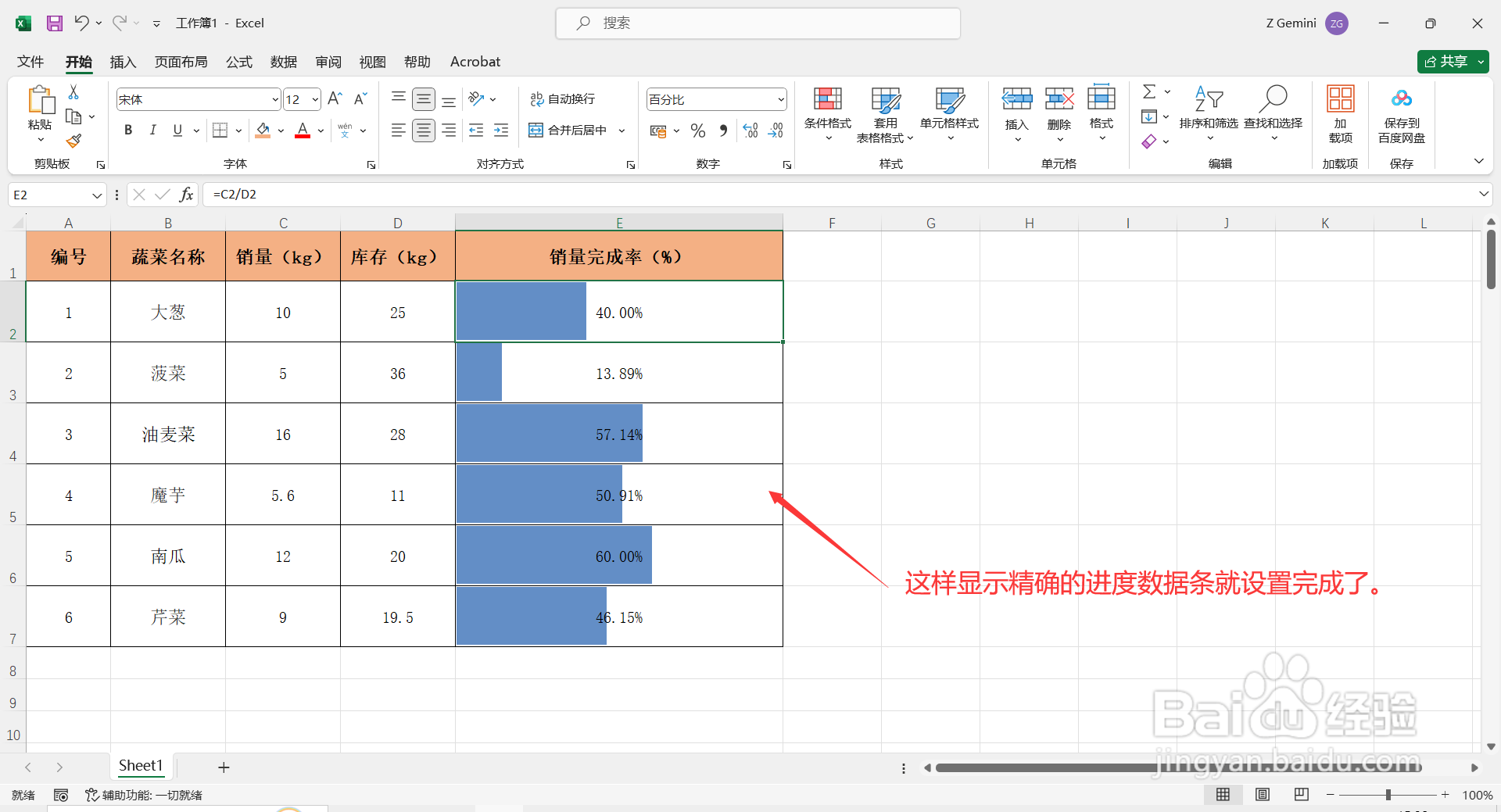
Task: Toggle center horizontal alignment
Action: pyautogui.click(x=424, y=131)
